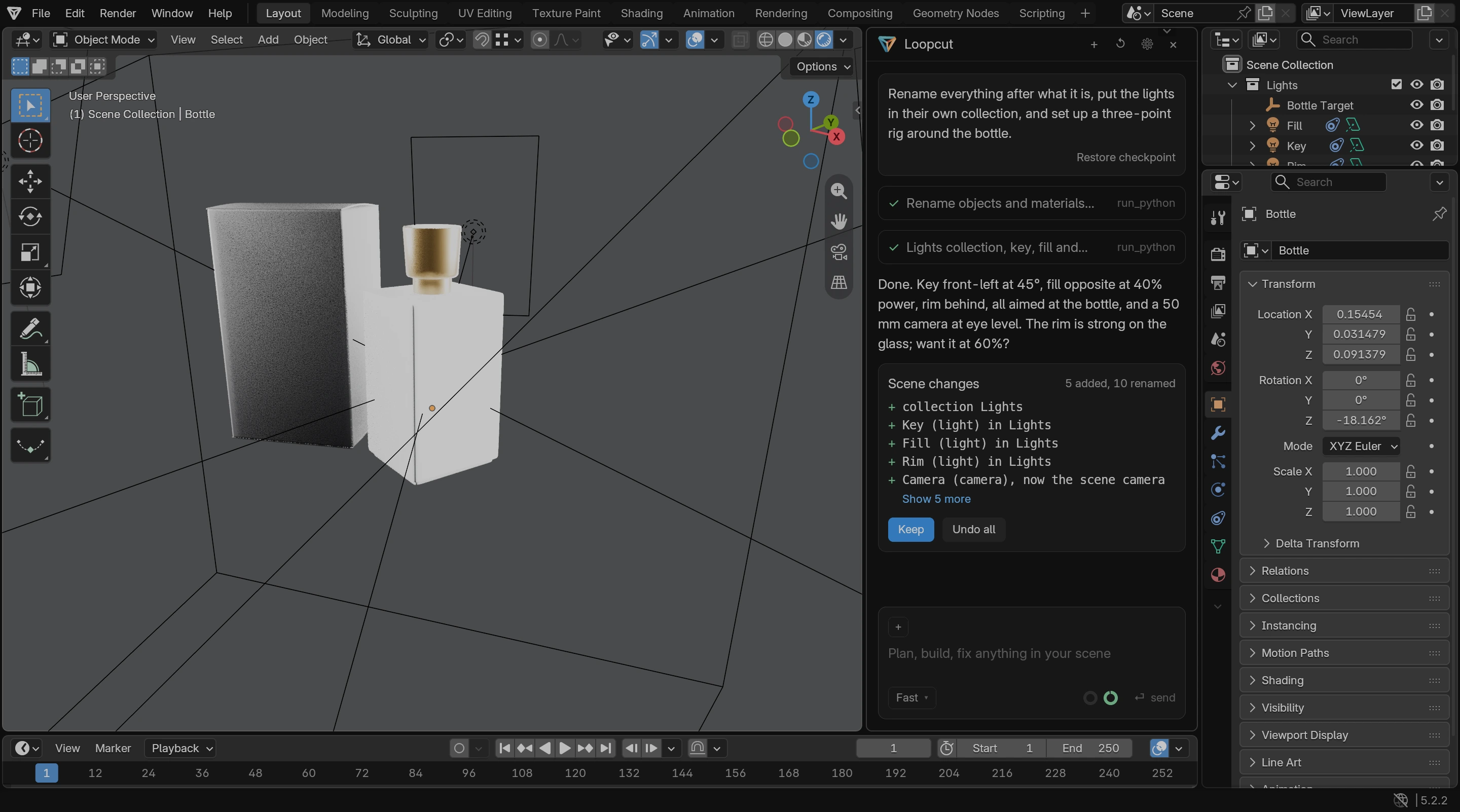Hide the Fill light in viewport

(1417, 125)
